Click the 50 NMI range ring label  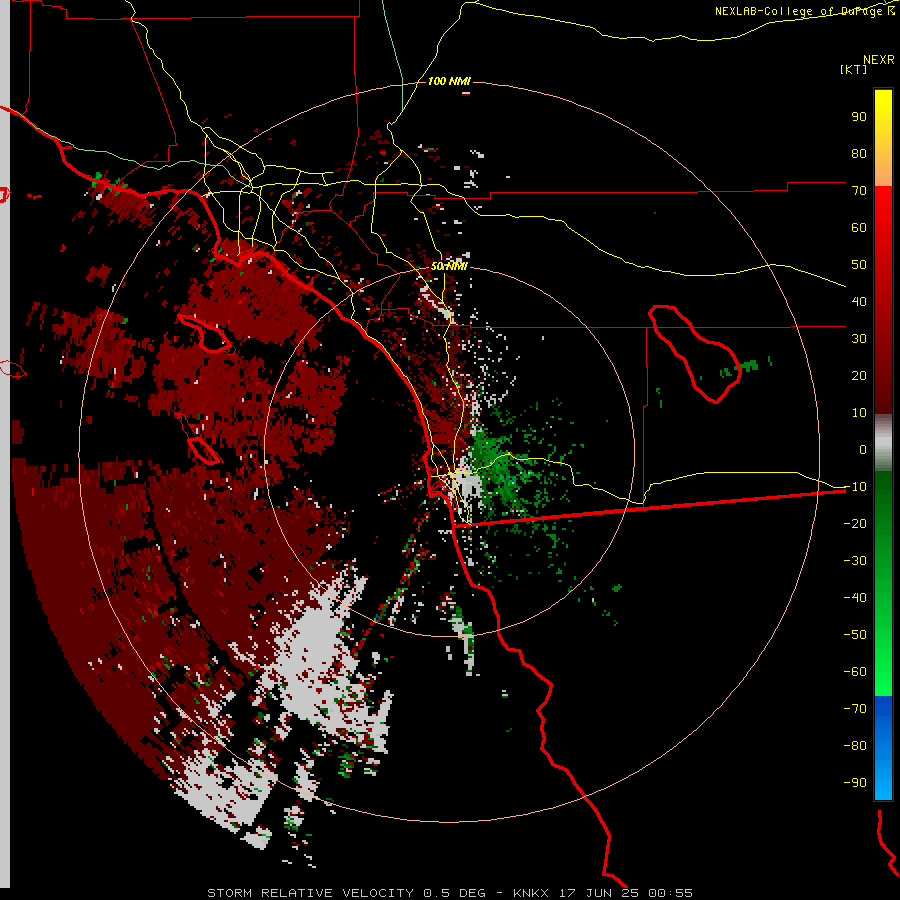449,266
